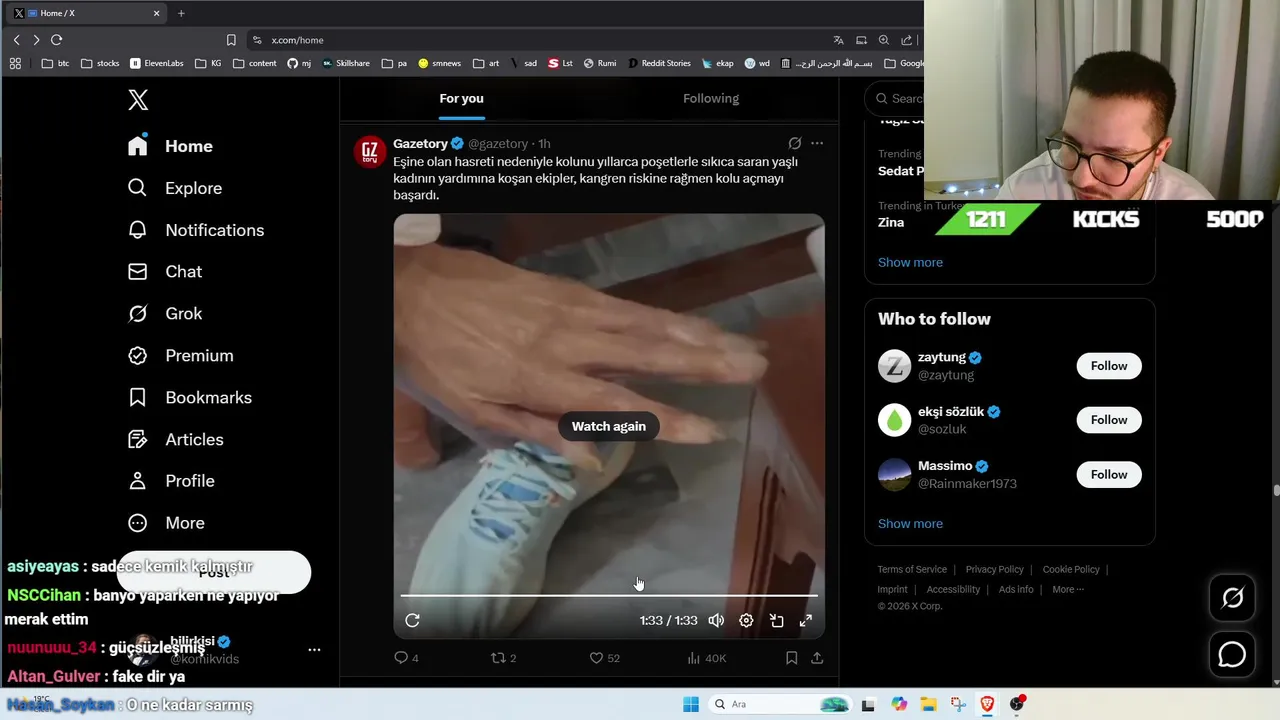Open the page translate icon
1280x720 pixels.
click(x=838, y=40)
